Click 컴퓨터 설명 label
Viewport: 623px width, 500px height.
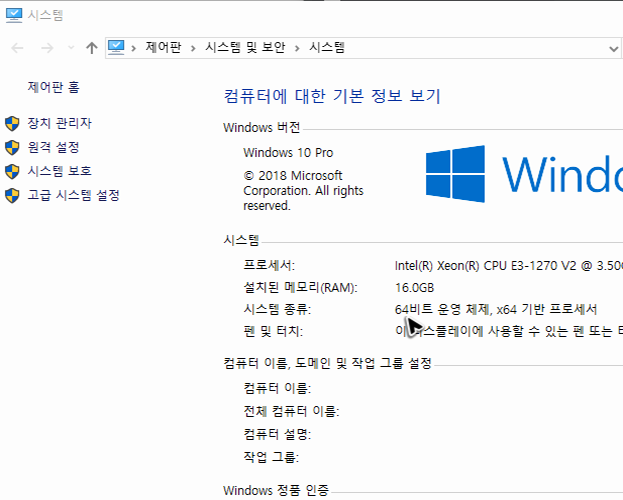point(277,434)
